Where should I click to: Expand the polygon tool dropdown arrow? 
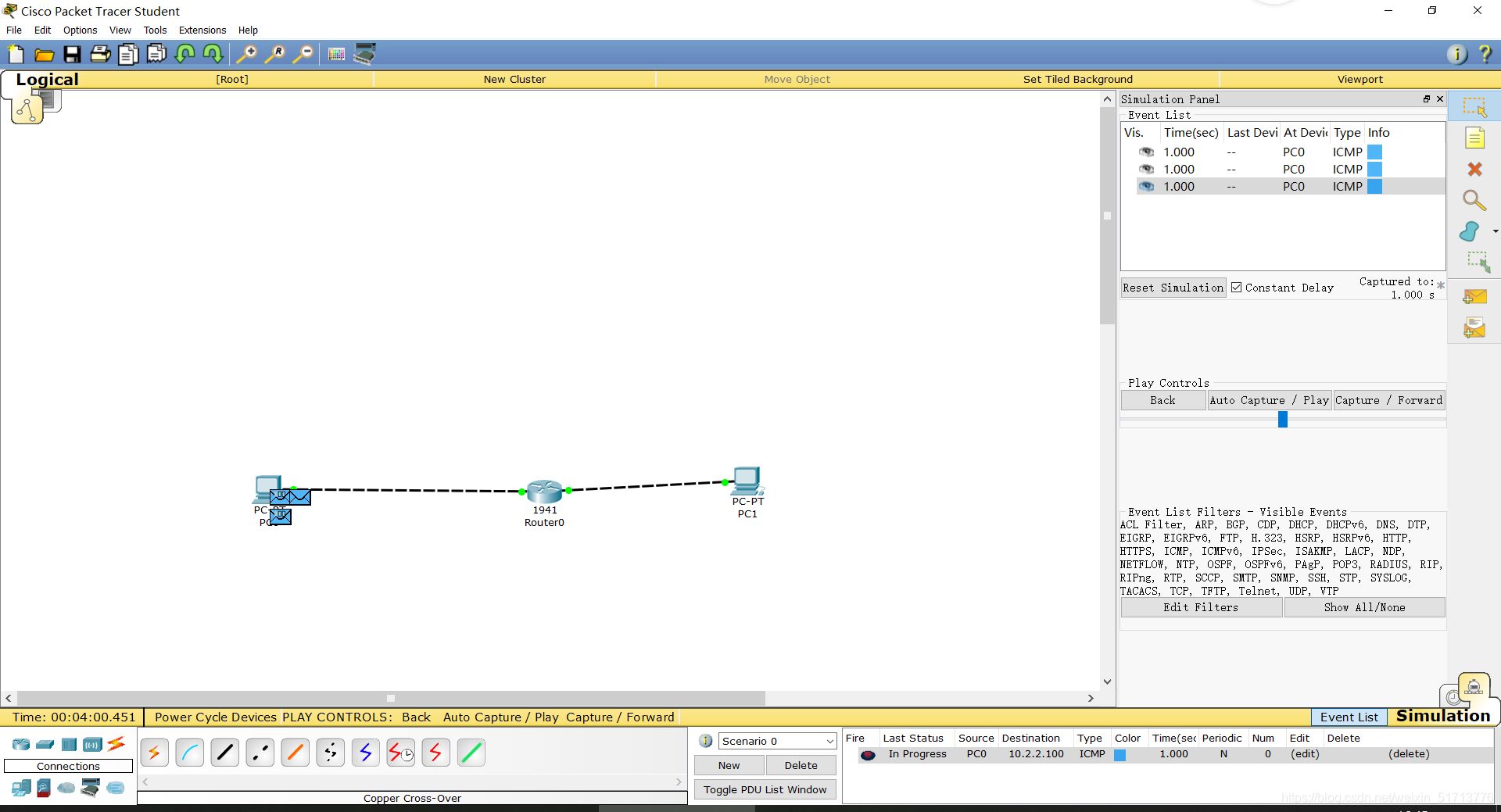click(1495, 231)
